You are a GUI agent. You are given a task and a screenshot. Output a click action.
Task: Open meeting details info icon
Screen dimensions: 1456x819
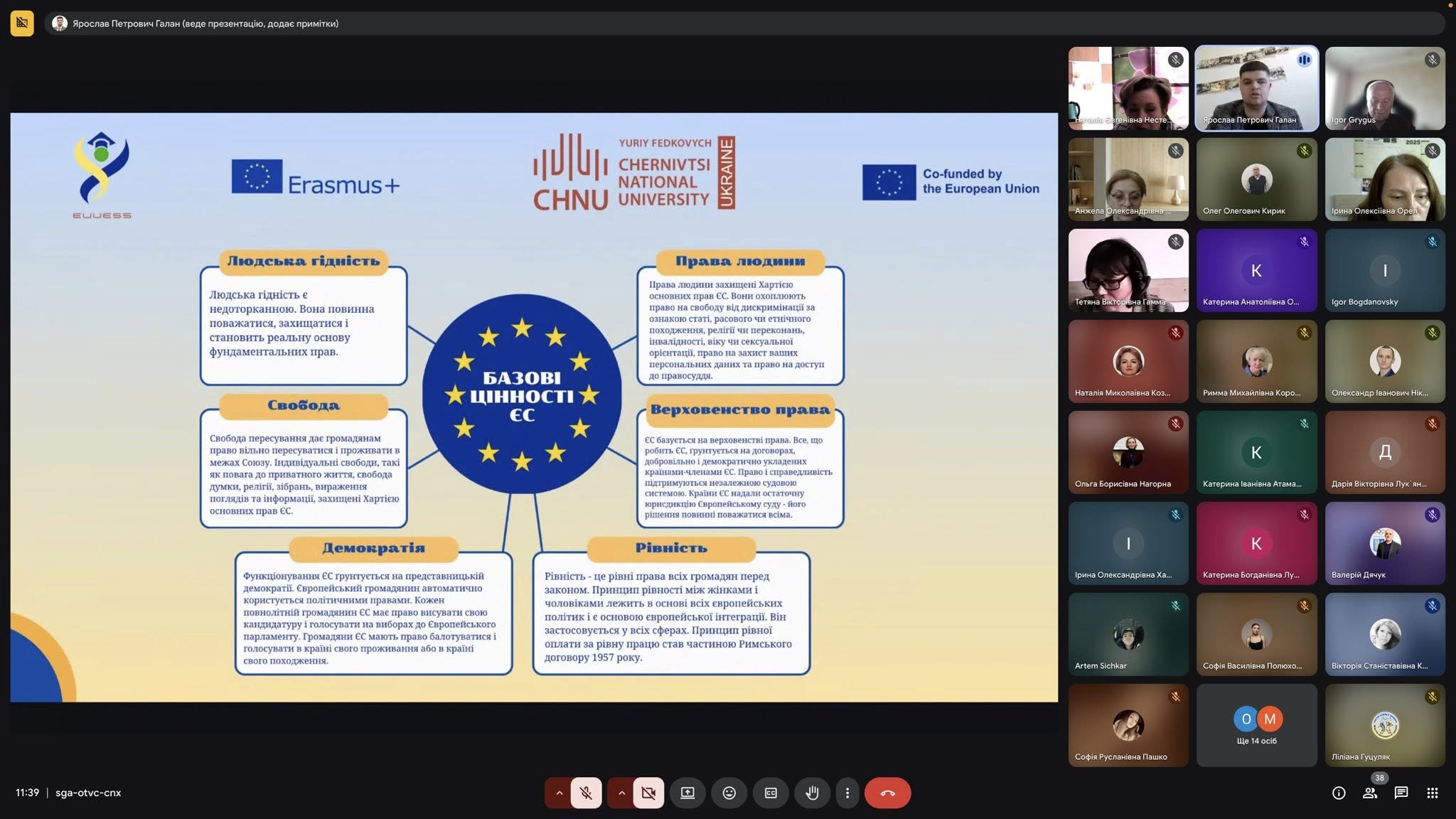(1339, 793)
